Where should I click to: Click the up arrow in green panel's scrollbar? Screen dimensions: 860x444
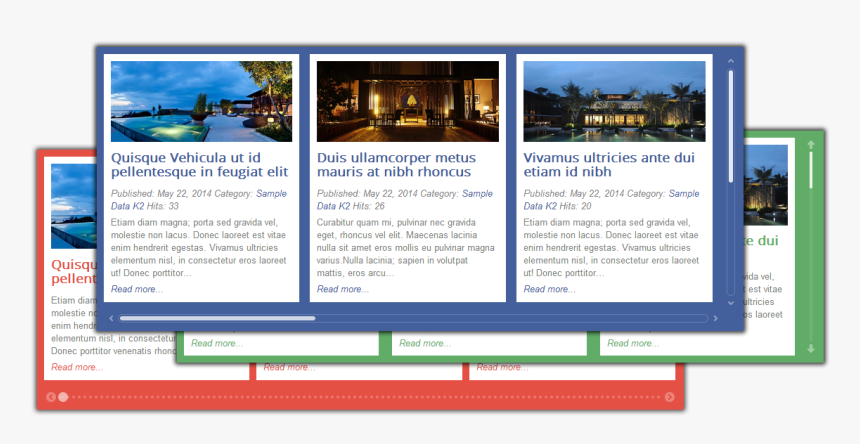tap(811, 145)
